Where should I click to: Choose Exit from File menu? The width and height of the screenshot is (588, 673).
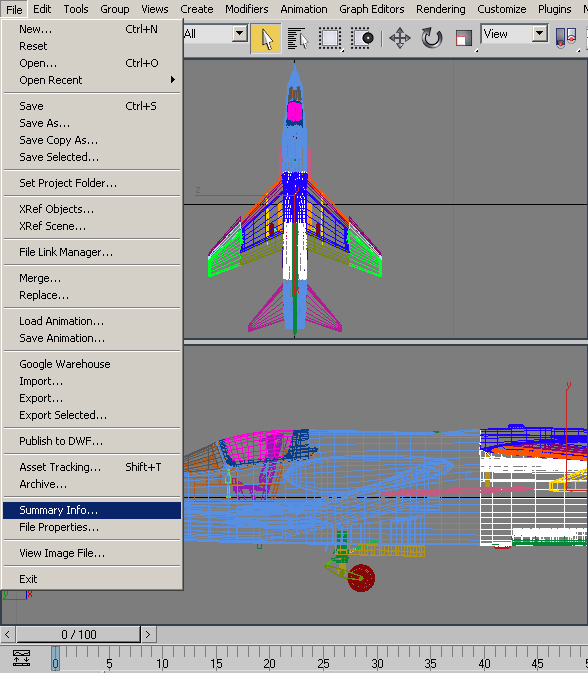tap(92, 579)
